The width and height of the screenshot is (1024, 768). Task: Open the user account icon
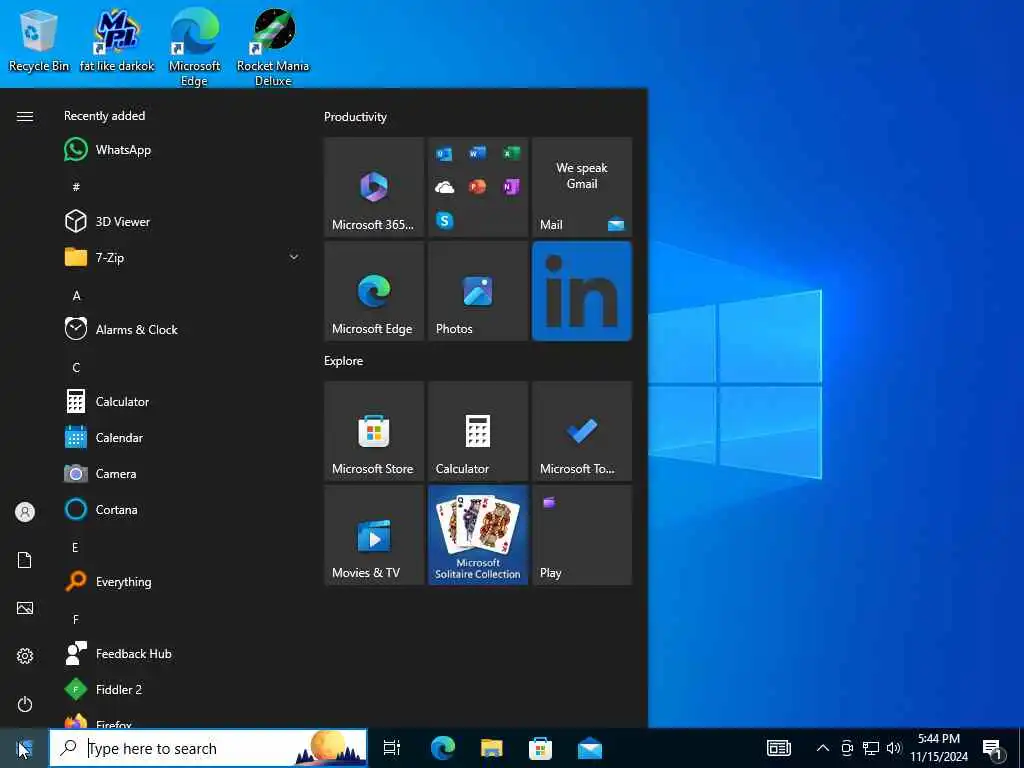[25, 512]
